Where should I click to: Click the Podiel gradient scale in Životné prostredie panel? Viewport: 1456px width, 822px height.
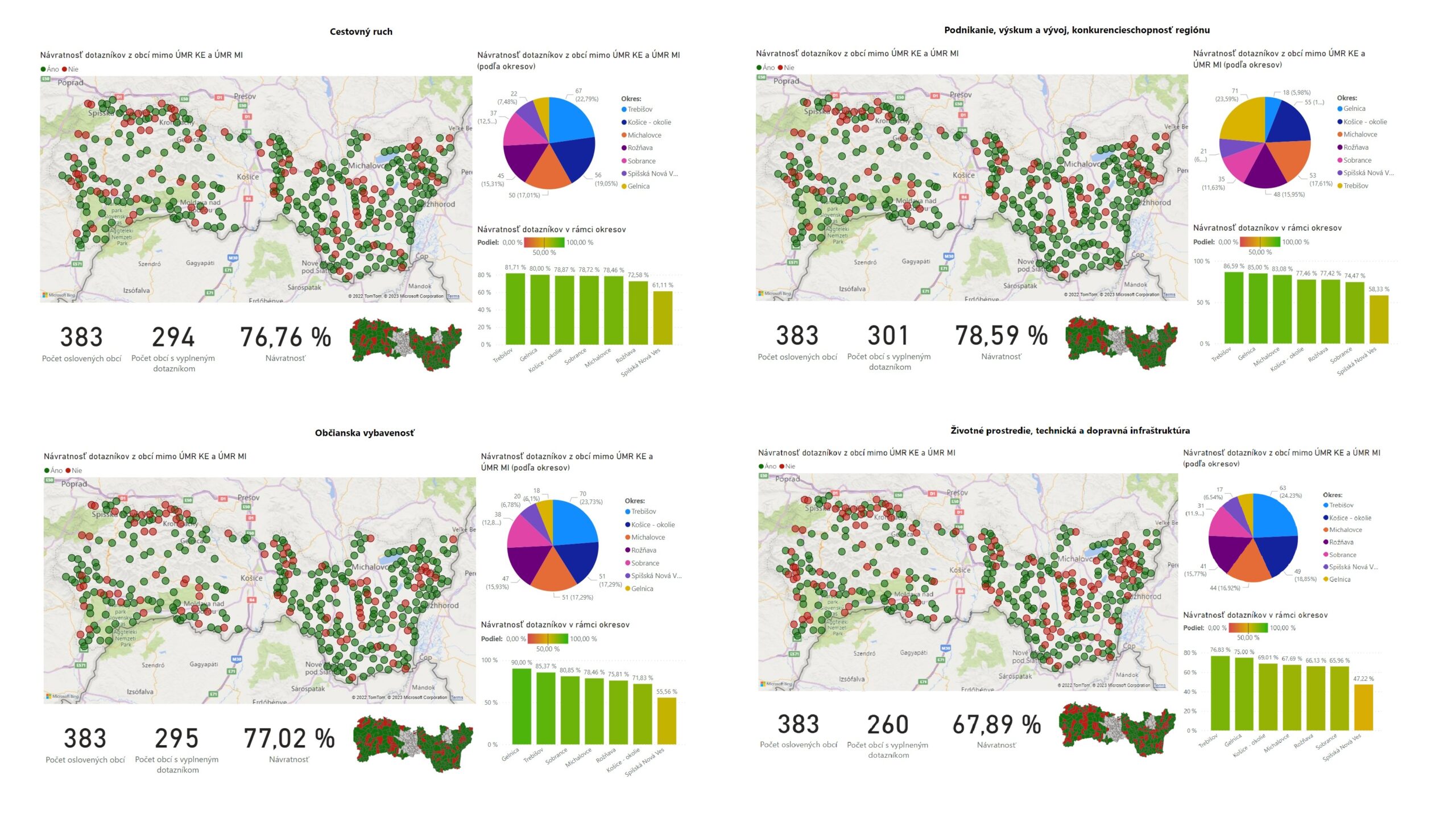click(x=1248, y=628)
